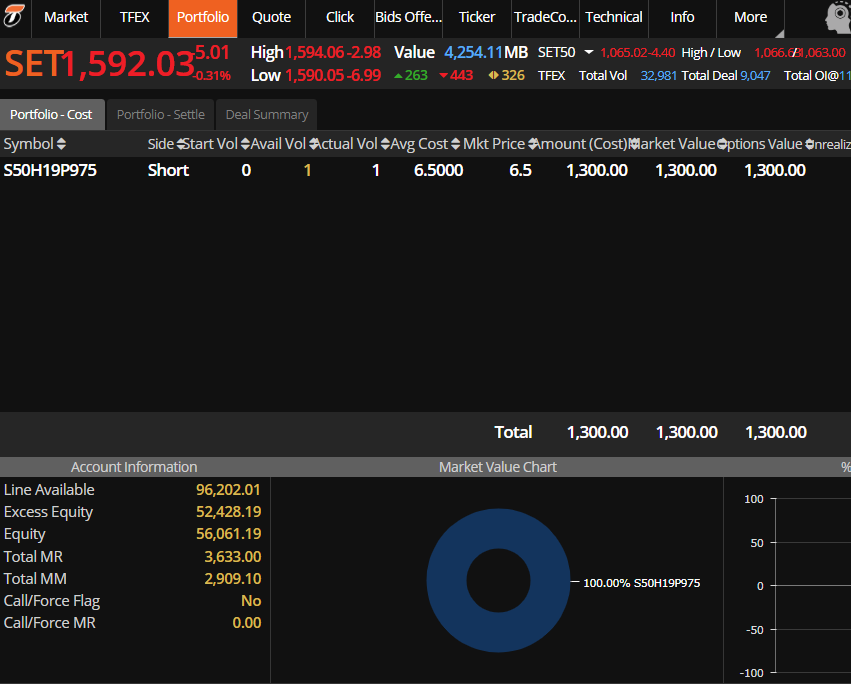Select the Portfolio - Cost subtab

click(52, 115)
